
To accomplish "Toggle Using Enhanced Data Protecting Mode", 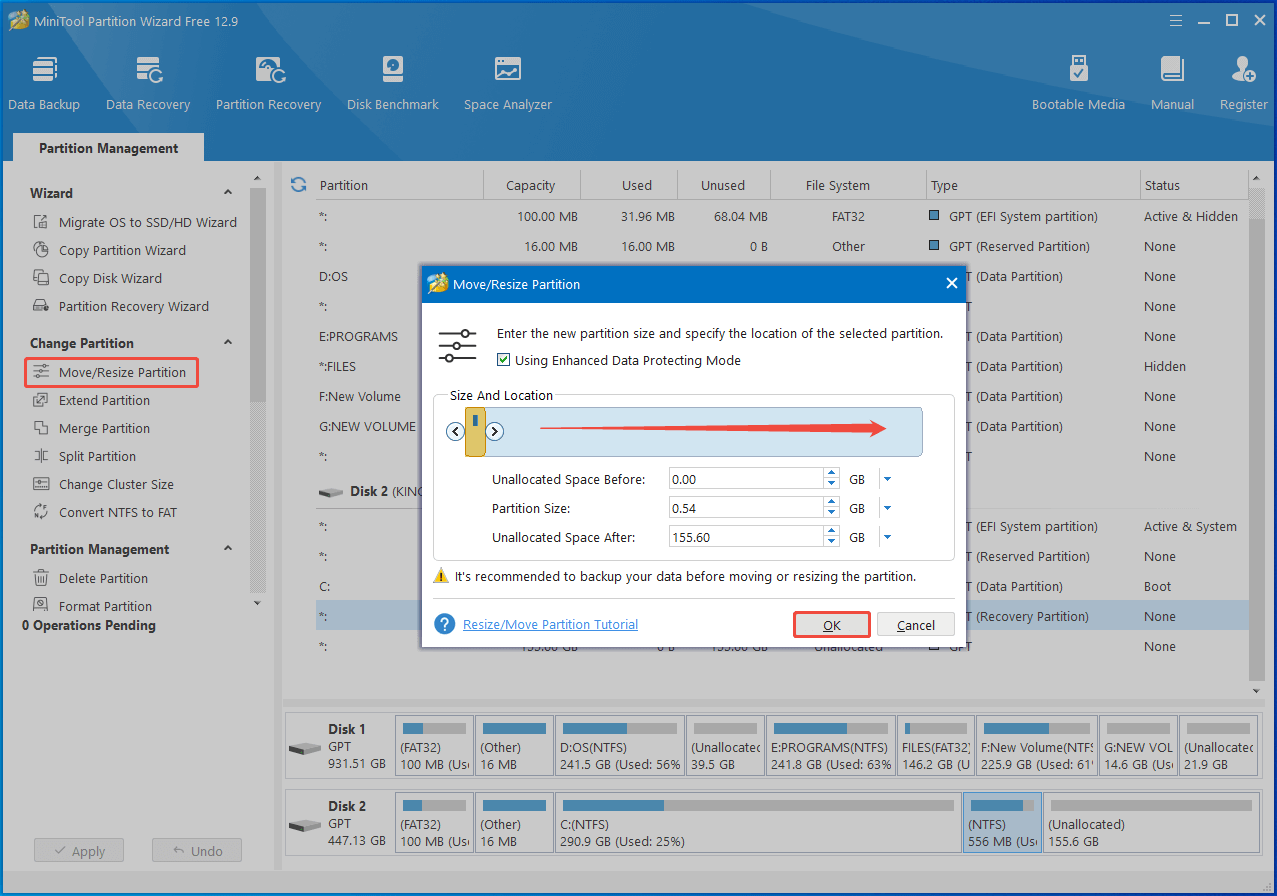I will click(x=504, y=360).
